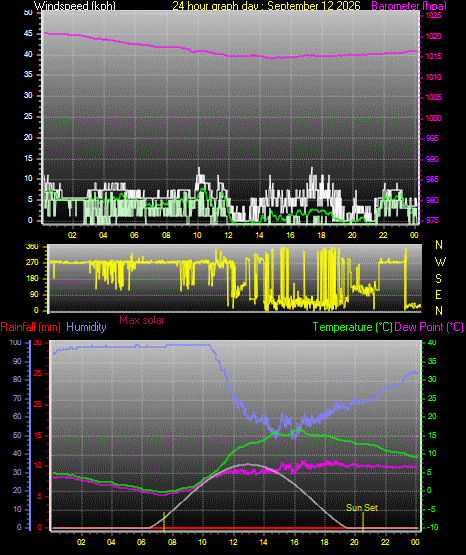Click the 985 barometer axis value
Image resolution: width=466 pixels, height=555 pixels.
click(432, 179)
